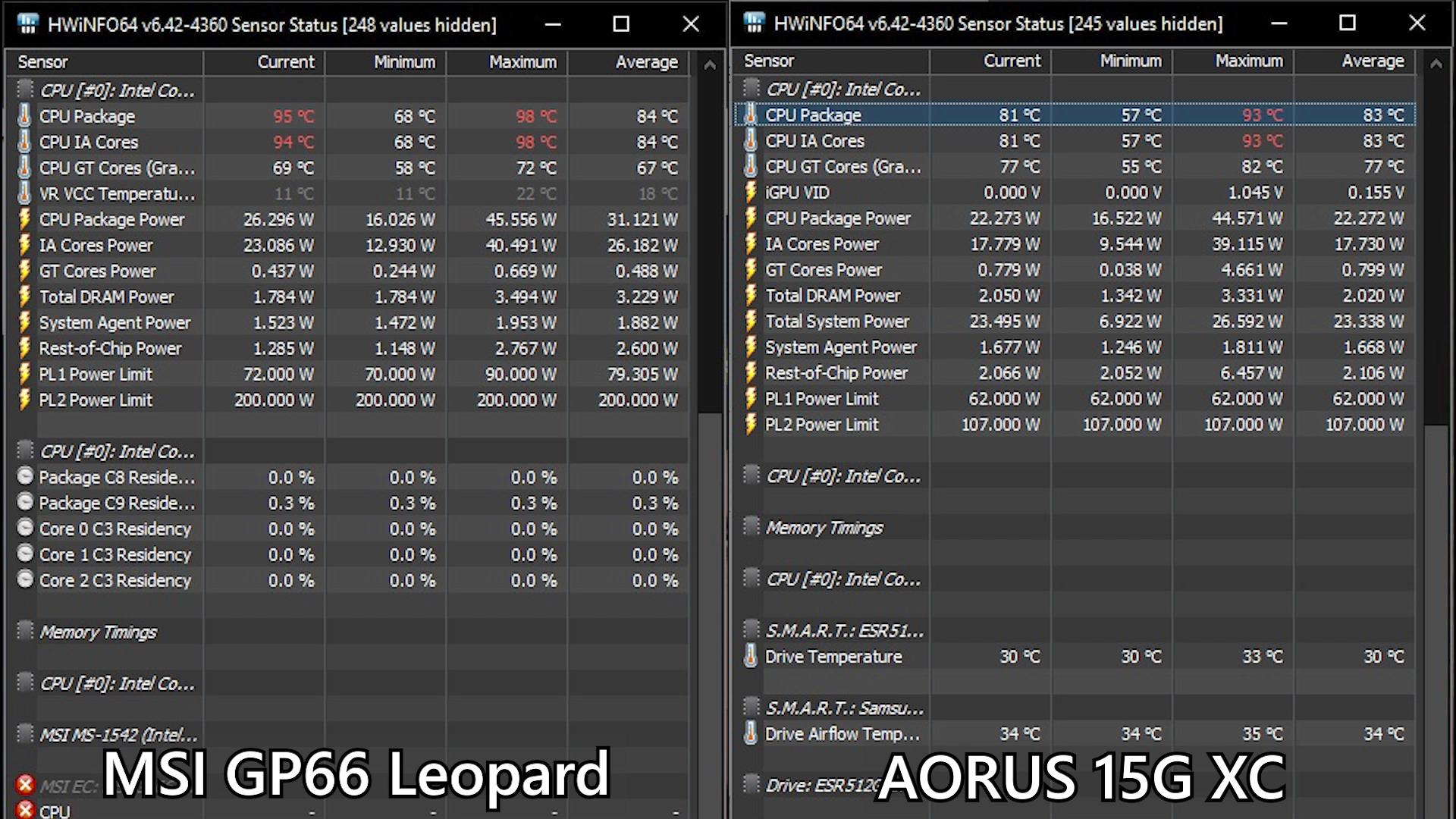The width and height of the screenshot is (1456, 819).
Task: Click the lightning icon for CPU Package Power in the left window
Action: 24,219
